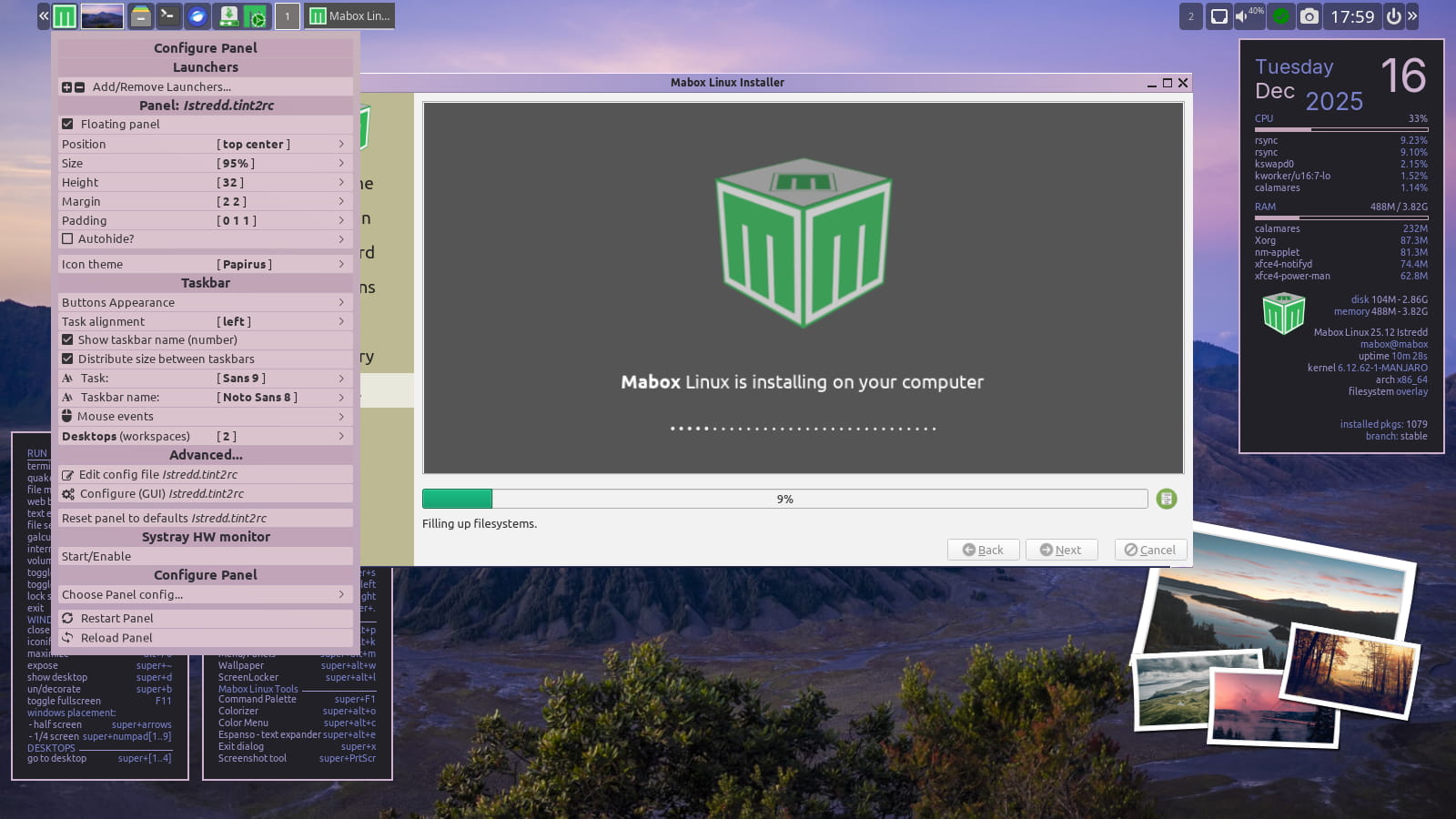Switch to workspace 2 in the panel
This screenshot has width=1456, height=819.
pos(1190,16)
